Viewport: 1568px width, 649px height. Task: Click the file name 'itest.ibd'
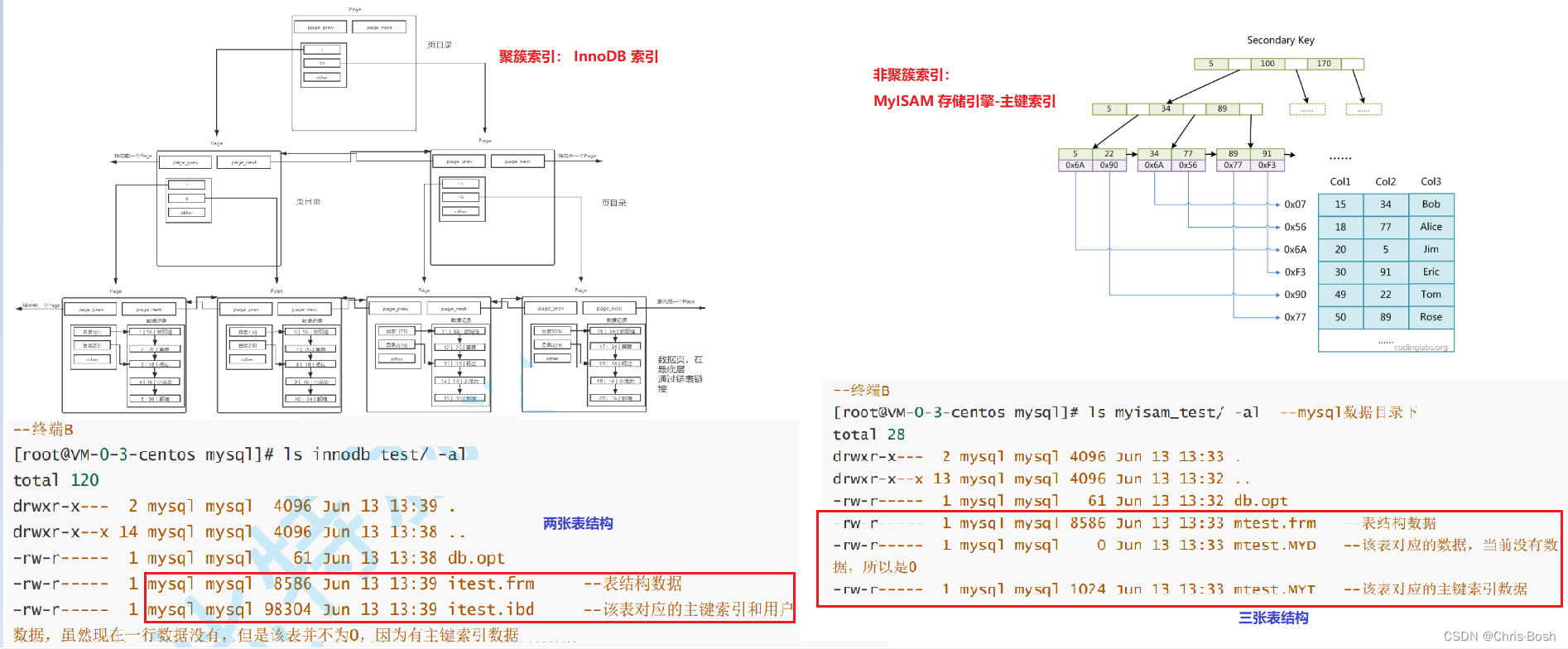click(491, 609)
